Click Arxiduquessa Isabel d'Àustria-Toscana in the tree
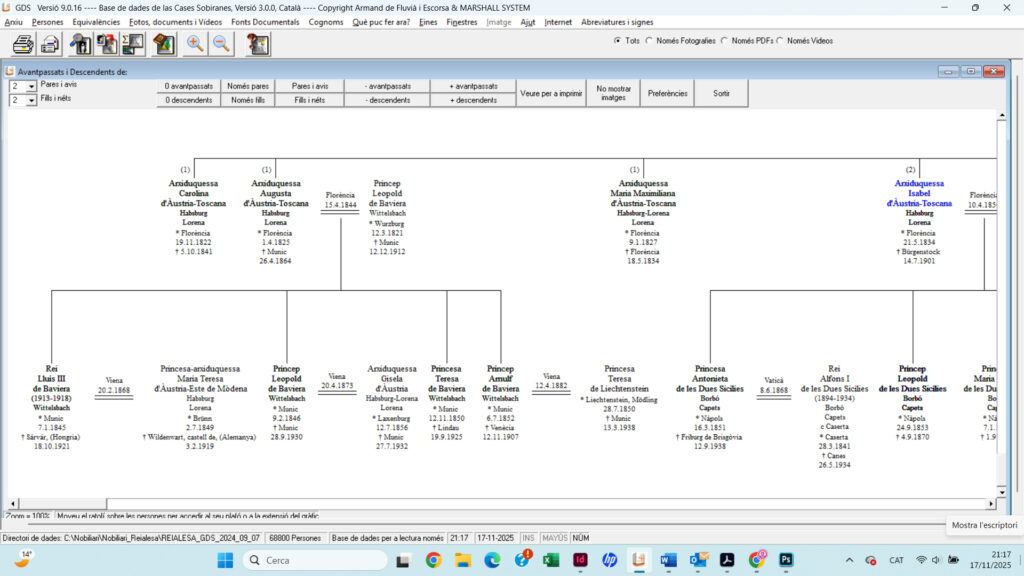Viewport: 1024px width, 576px height. pos(918,193)
